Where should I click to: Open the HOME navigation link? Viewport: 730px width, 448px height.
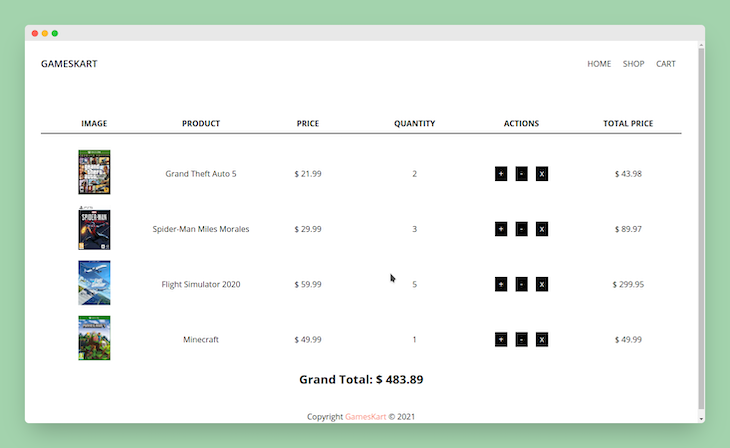tap(599, 64)
